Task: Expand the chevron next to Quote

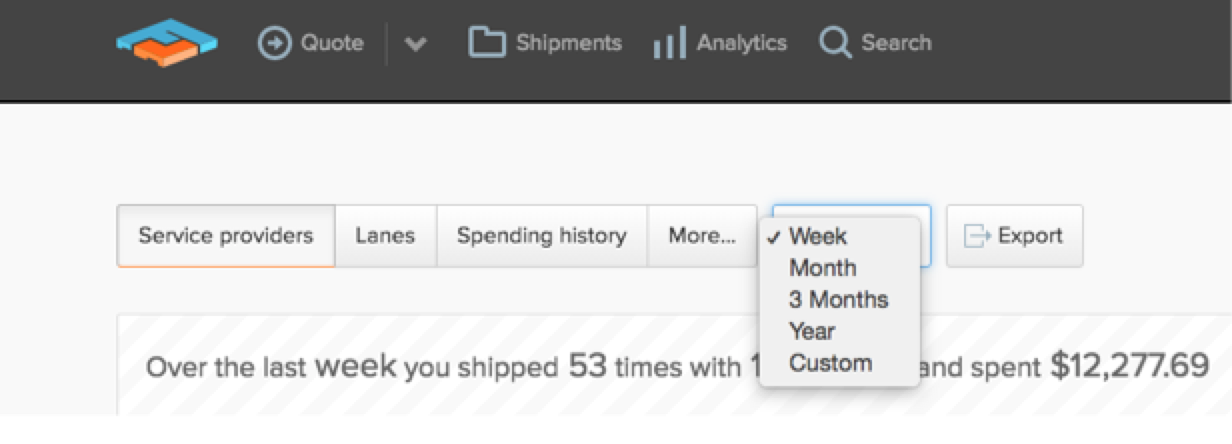Action: pos(416,45)
